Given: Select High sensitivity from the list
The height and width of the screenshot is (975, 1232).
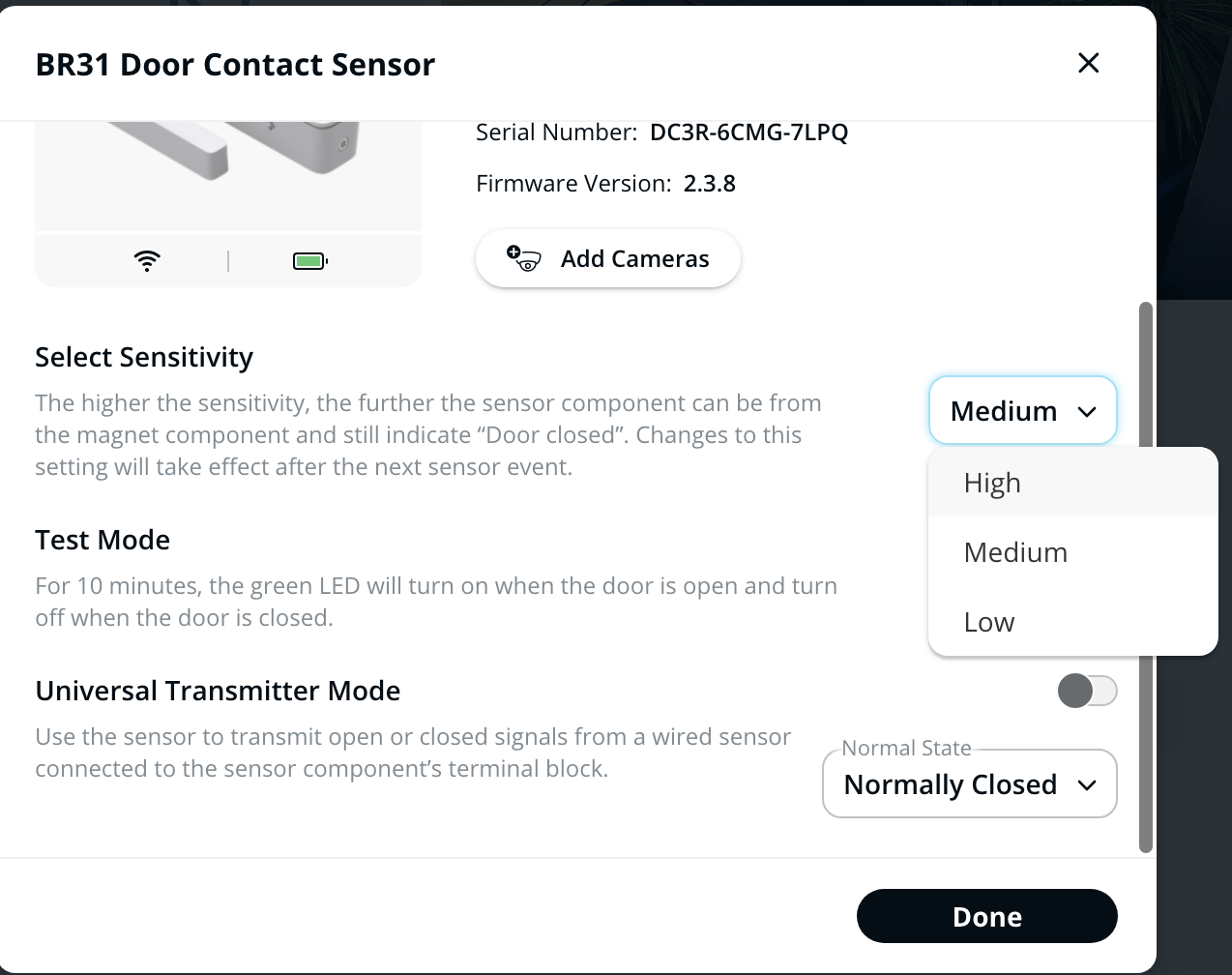Looking at the screenshot, I should (x=992, y=483).
